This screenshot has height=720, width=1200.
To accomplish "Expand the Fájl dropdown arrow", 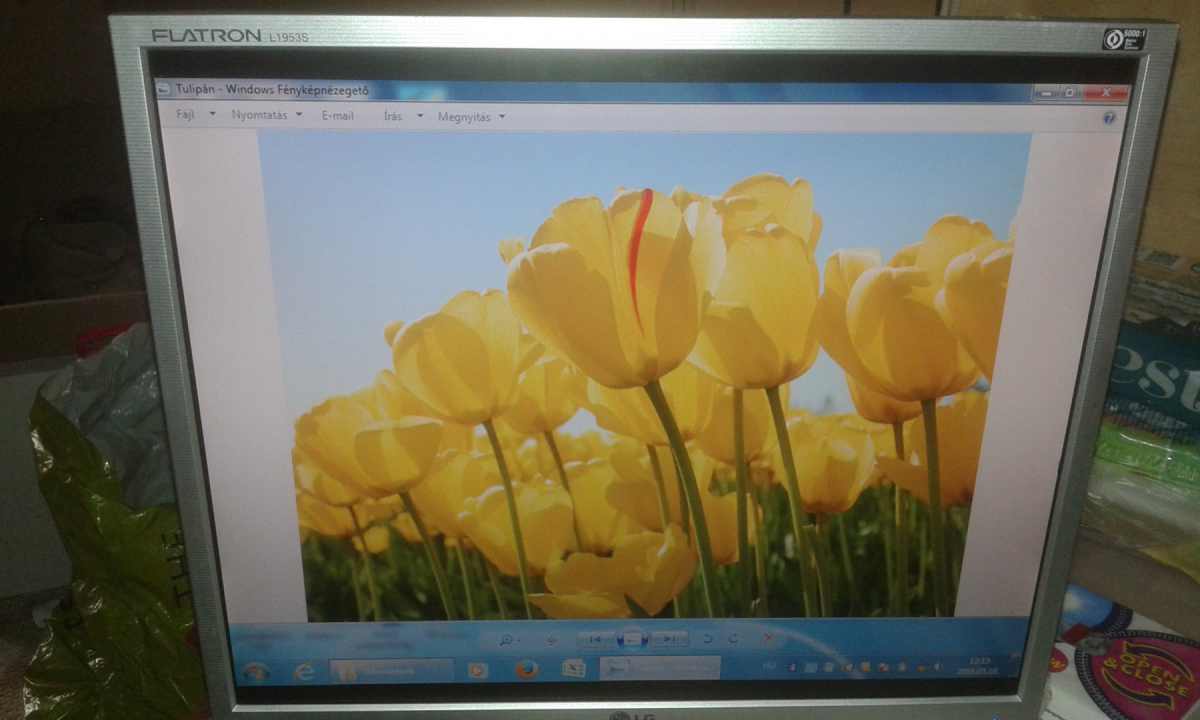I will point(212,114).
